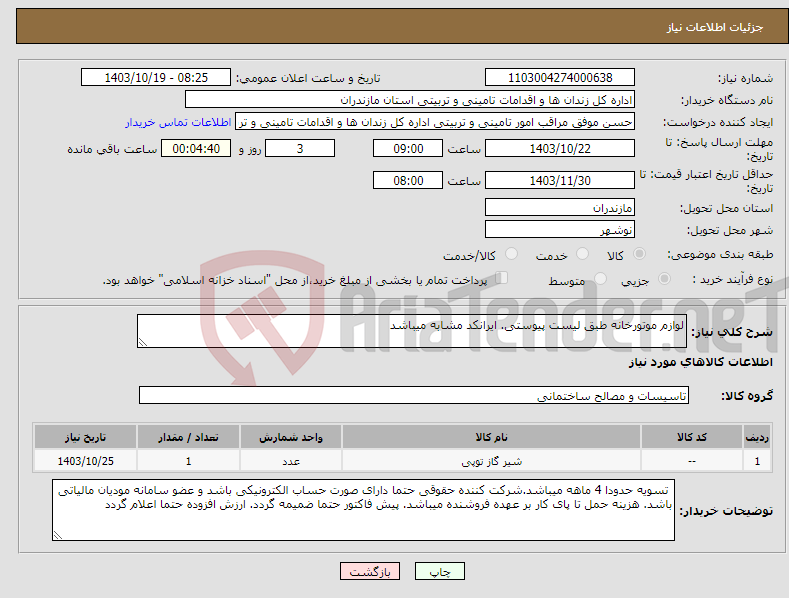Click the کد کالا column header
Image resolution: width=789 pixels, height=598 pixels.
pyautogui.click(x=692, y=437)
